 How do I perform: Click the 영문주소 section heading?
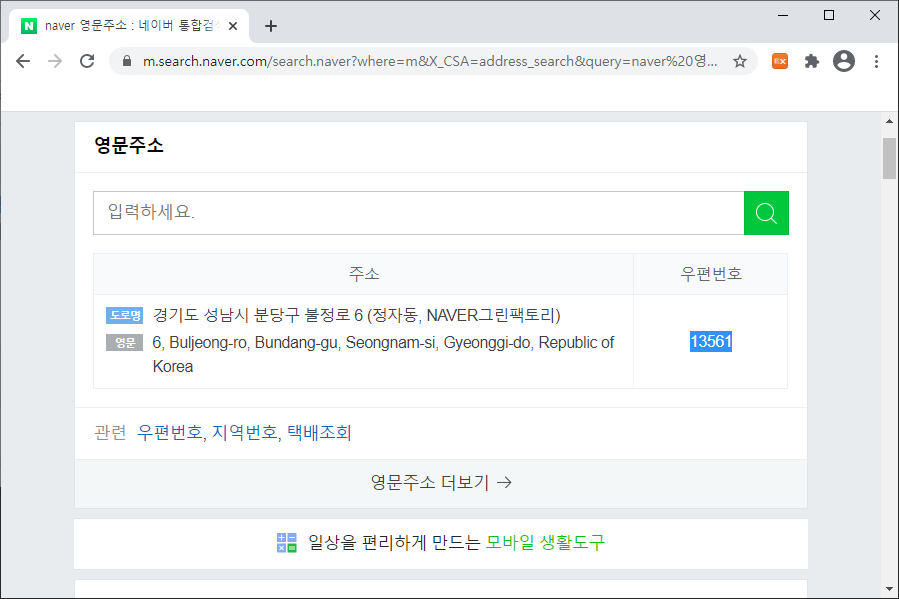[129, 145]
